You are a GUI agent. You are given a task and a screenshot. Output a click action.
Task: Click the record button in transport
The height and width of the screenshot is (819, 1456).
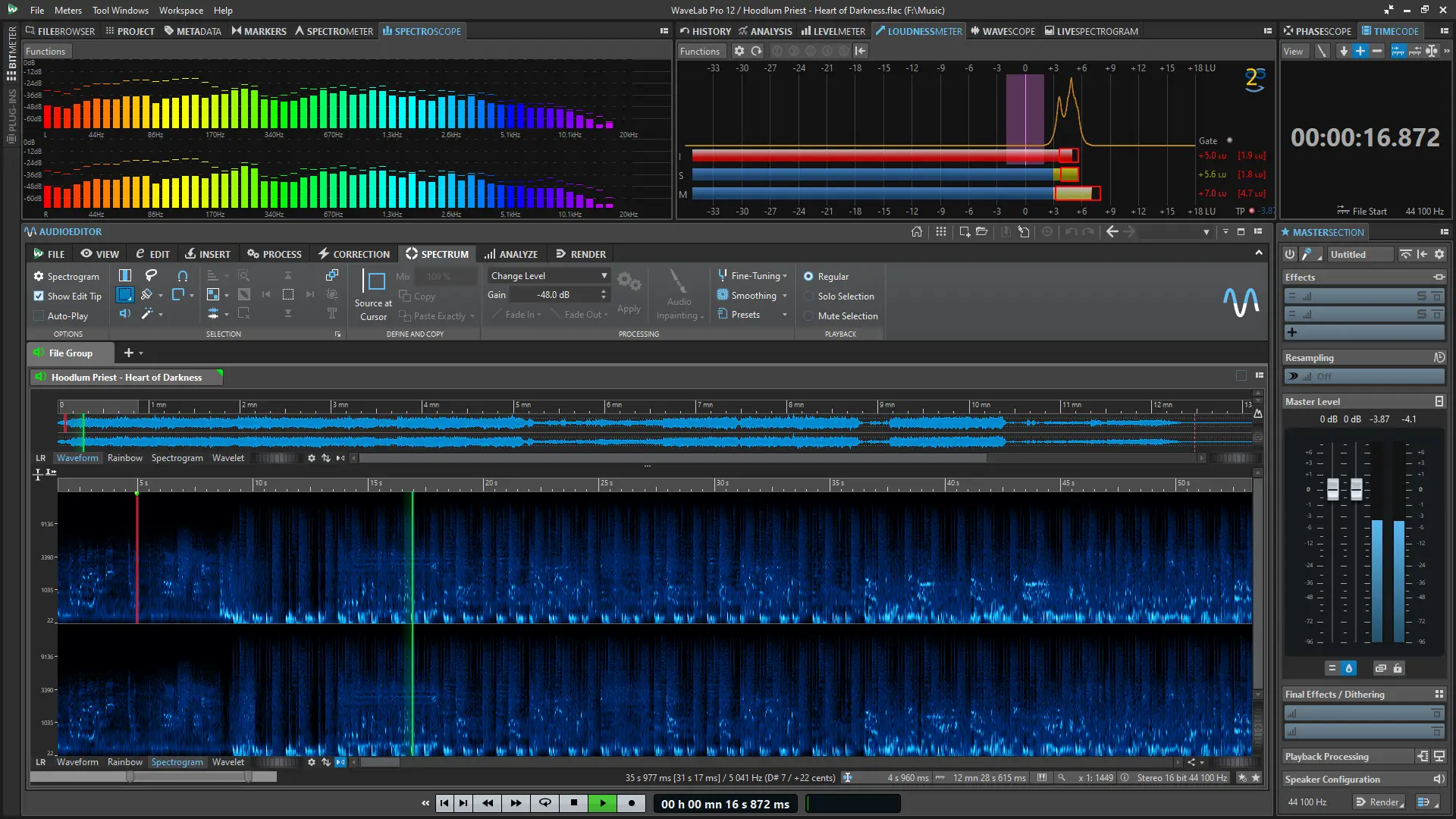[x=631, y=803]
